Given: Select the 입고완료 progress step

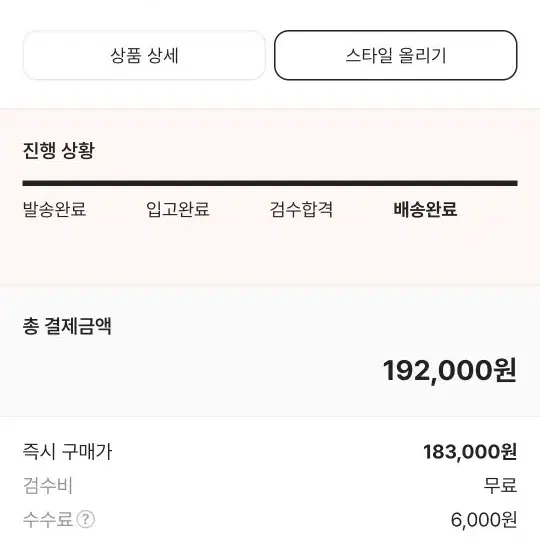Looking at the screenshot, I should (x=178, y=209).
